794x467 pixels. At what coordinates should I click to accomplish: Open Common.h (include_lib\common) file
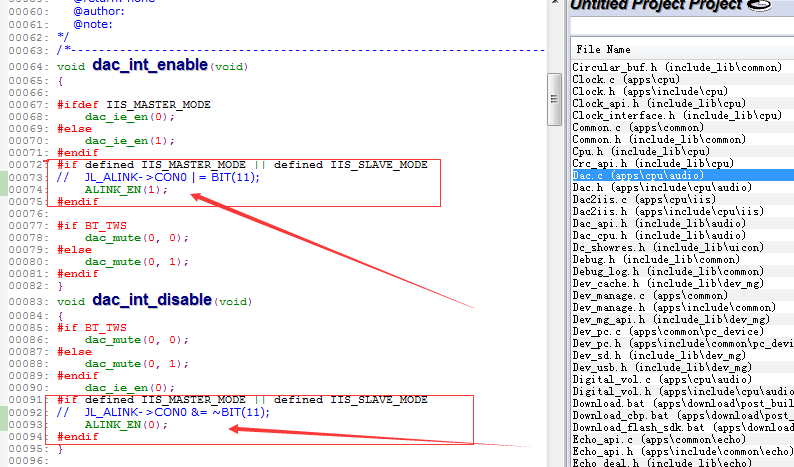coord(659,140)
